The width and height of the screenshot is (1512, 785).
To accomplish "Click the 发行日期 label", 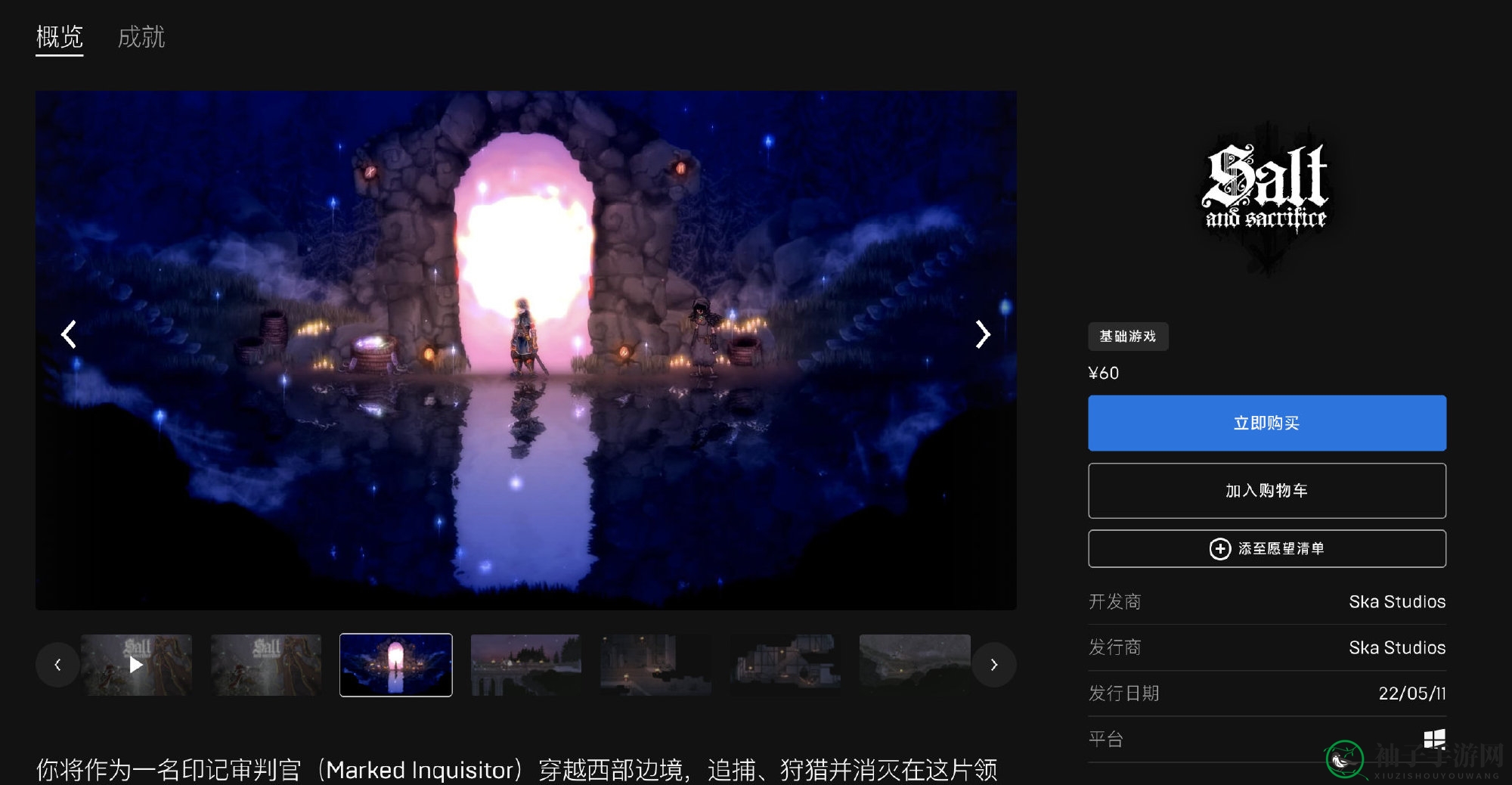I will point(1123,693).
